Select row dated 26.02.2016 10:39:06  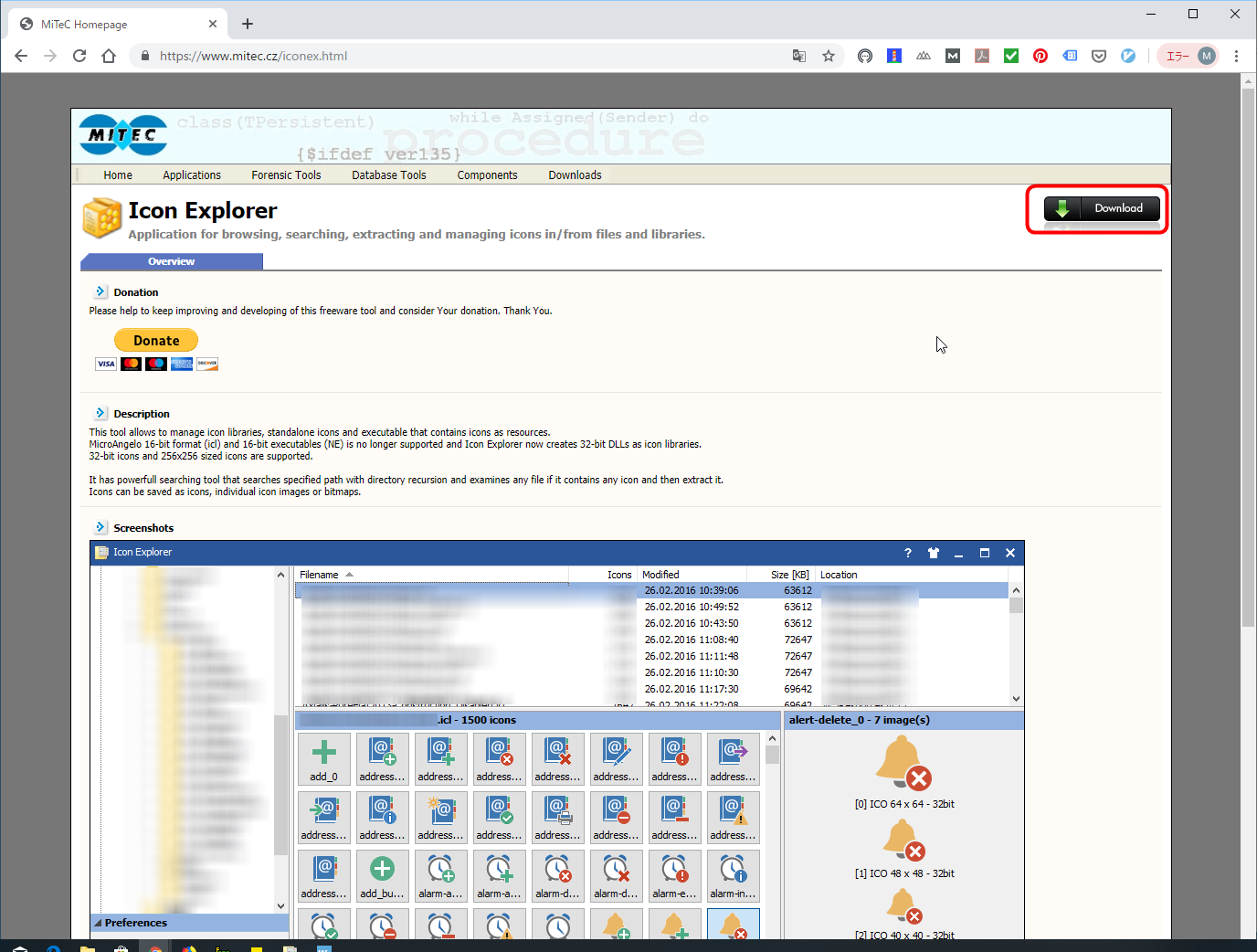[651, 591]
